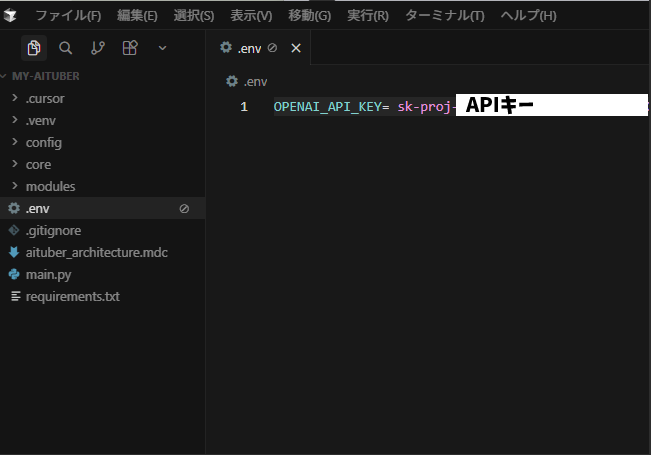
Task: Collapse the MY-AITUBER project root
Action: 45,76
